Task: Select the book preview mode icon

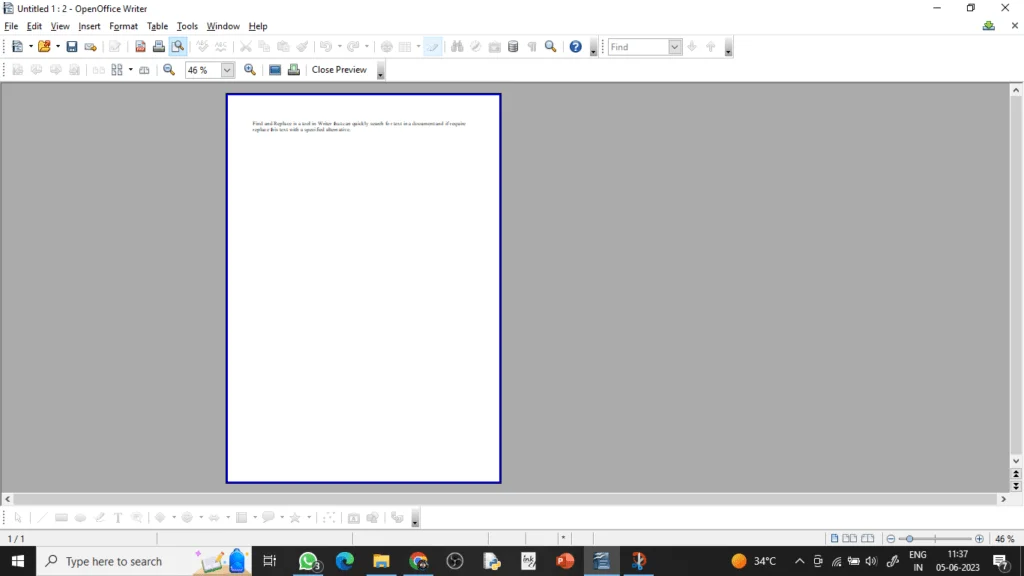Action: tap(144, 70)
